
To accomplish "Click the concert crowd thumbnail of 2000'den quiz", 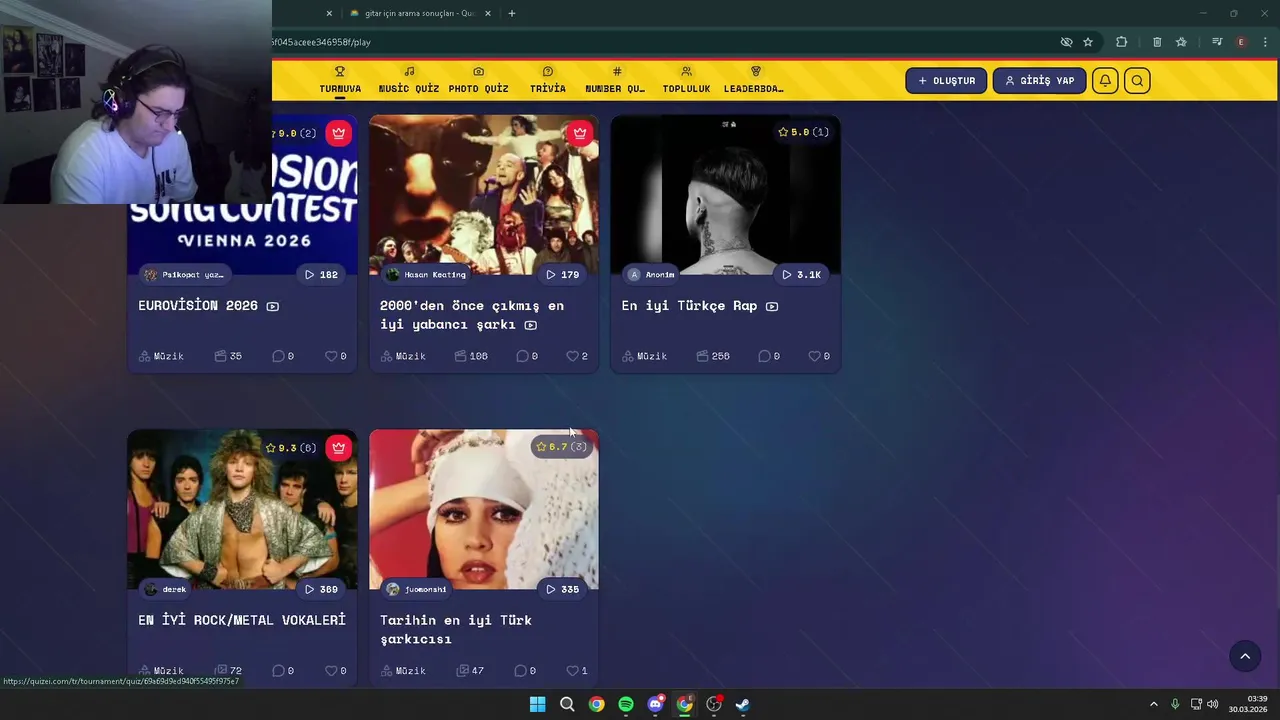I will click(484, 195).
